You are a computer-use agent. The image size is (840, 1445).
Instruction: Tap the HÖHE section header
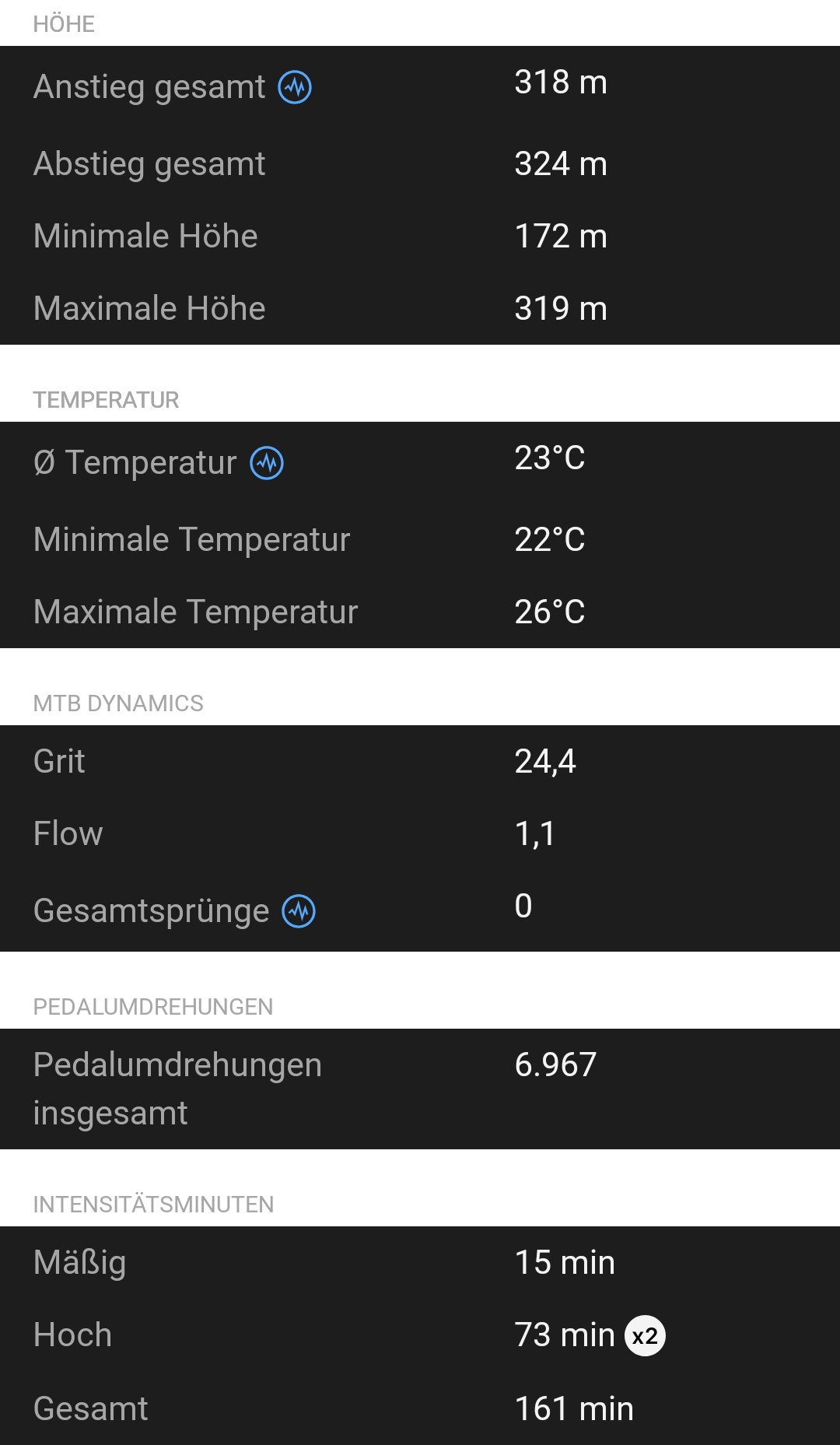point(64,24)
